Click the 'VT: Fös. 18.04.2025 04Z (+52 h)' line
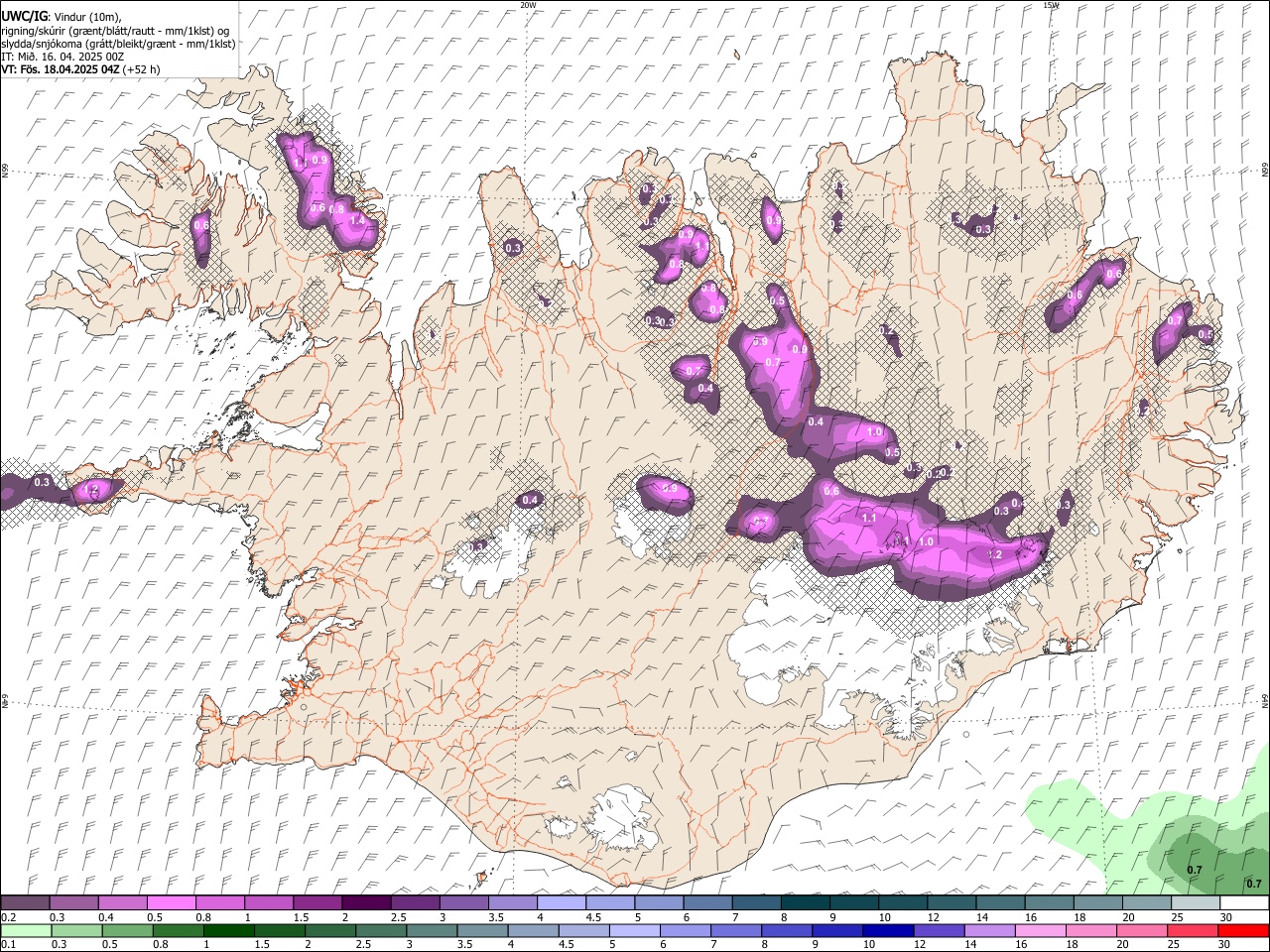This screenshot has width=1270, height=952. click(x=80, y=69)
